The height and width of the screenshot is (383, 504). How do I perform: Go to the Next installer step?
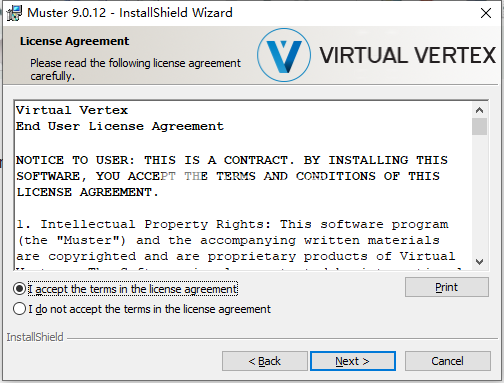353,361
